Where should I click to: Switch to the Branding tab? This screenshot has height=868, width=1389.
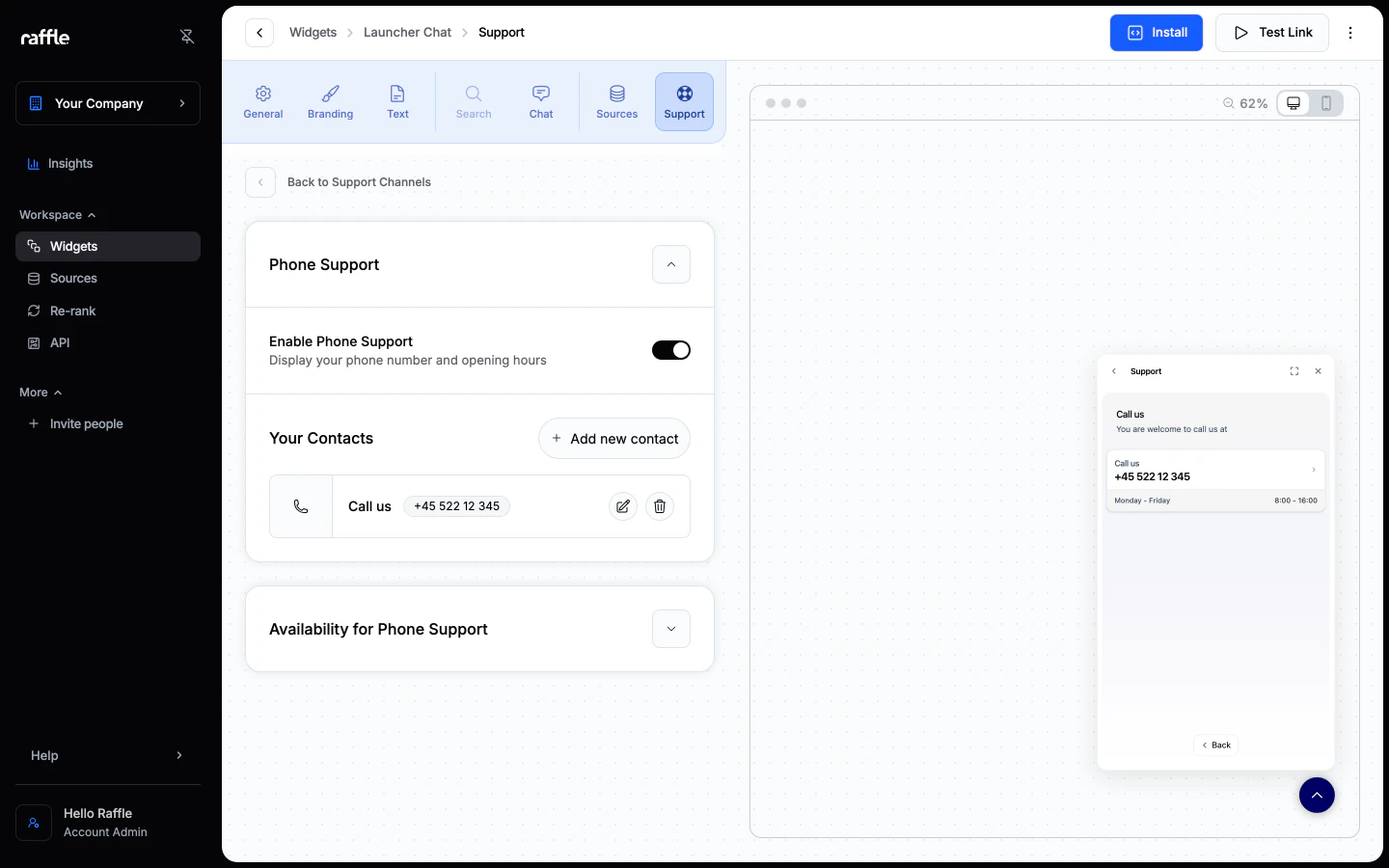(331, 102)
